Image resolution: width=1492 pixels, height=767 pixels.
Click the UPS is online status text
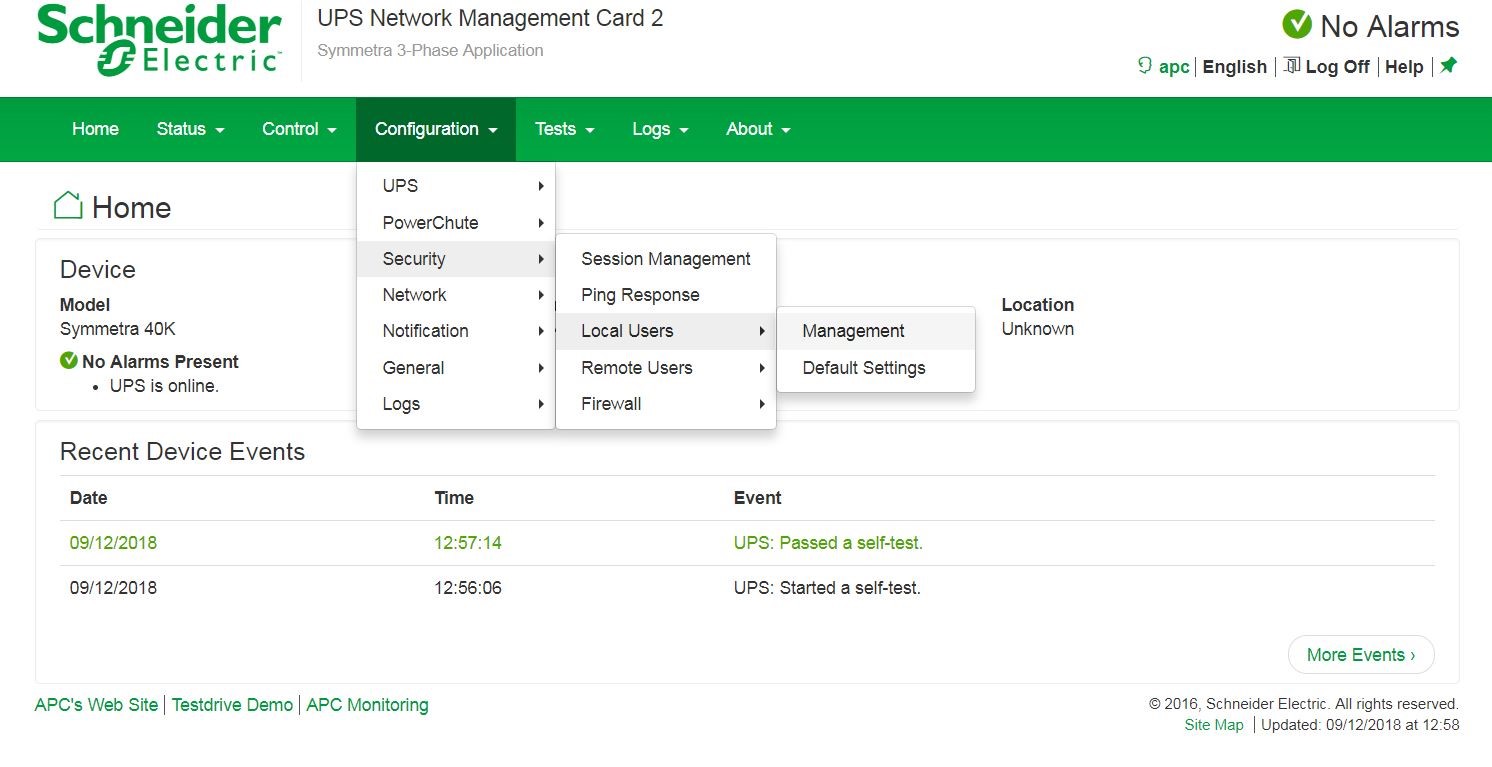coord(164,385)
